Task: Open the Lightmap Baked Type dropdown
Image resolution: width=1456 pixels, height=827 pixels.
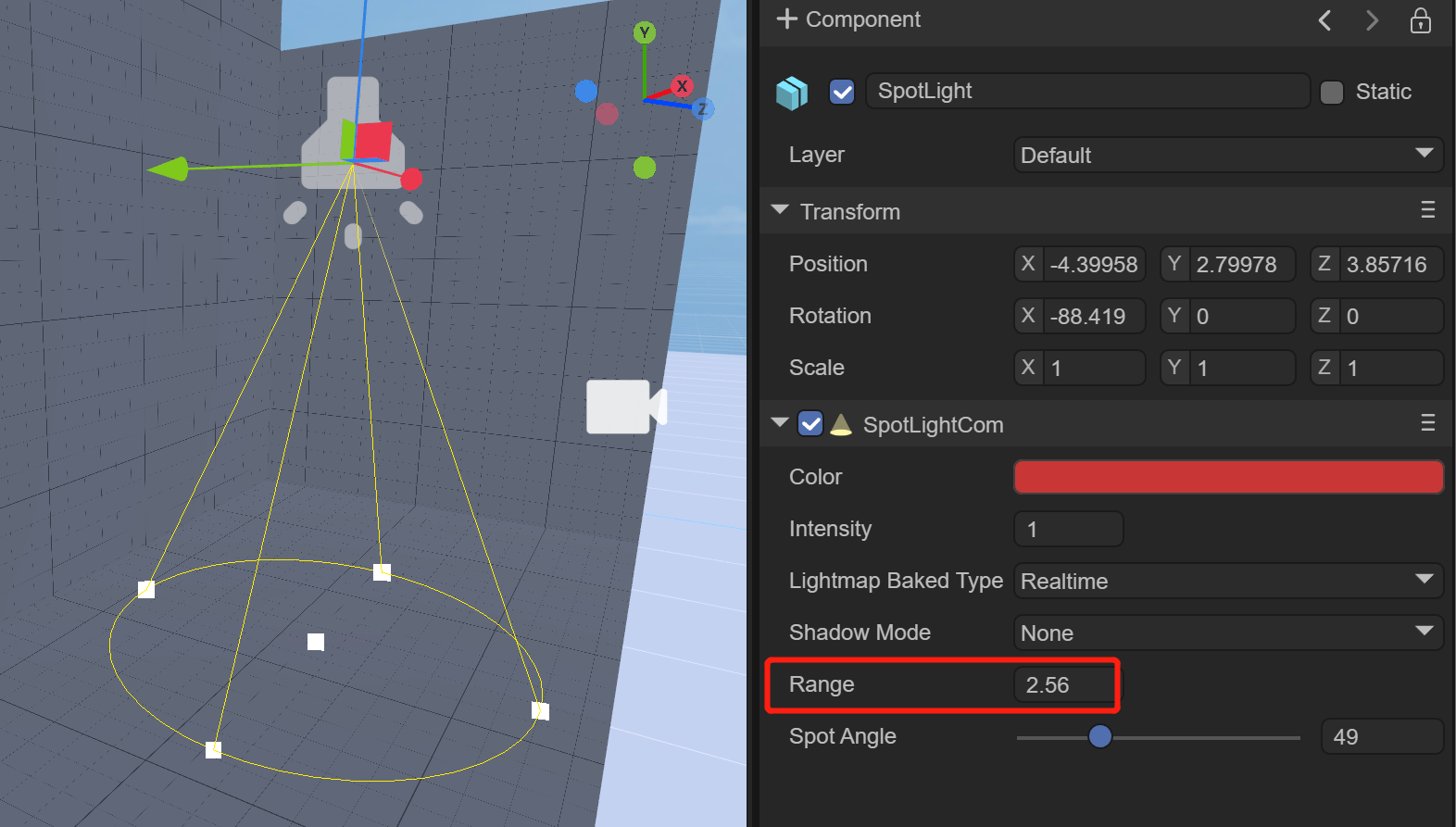Action: [x=1227, y=581]
